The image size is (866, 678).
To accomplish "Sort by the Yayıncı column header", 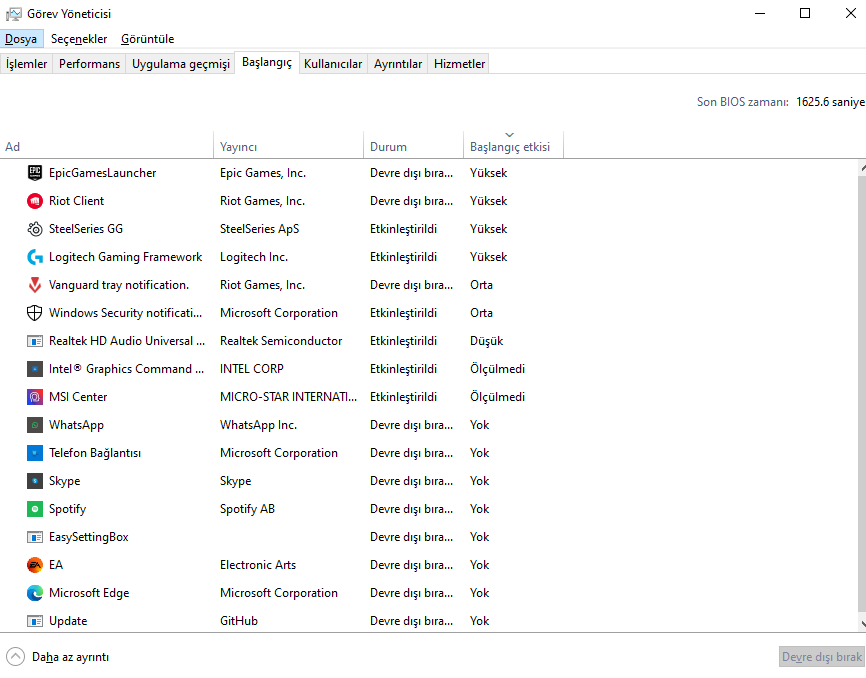I will tap(288, 145).
